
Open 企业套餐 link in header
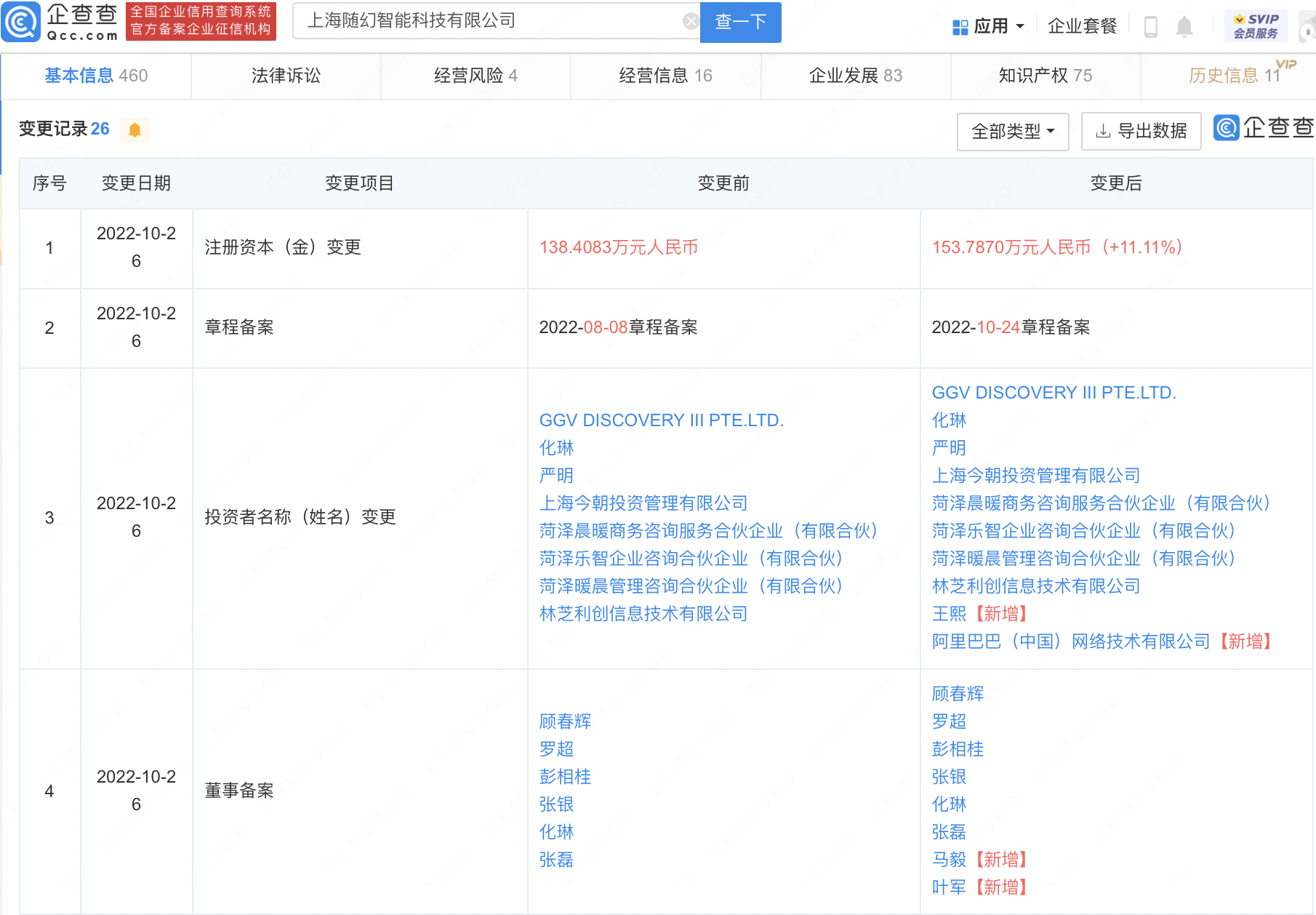click(1082, 27)
